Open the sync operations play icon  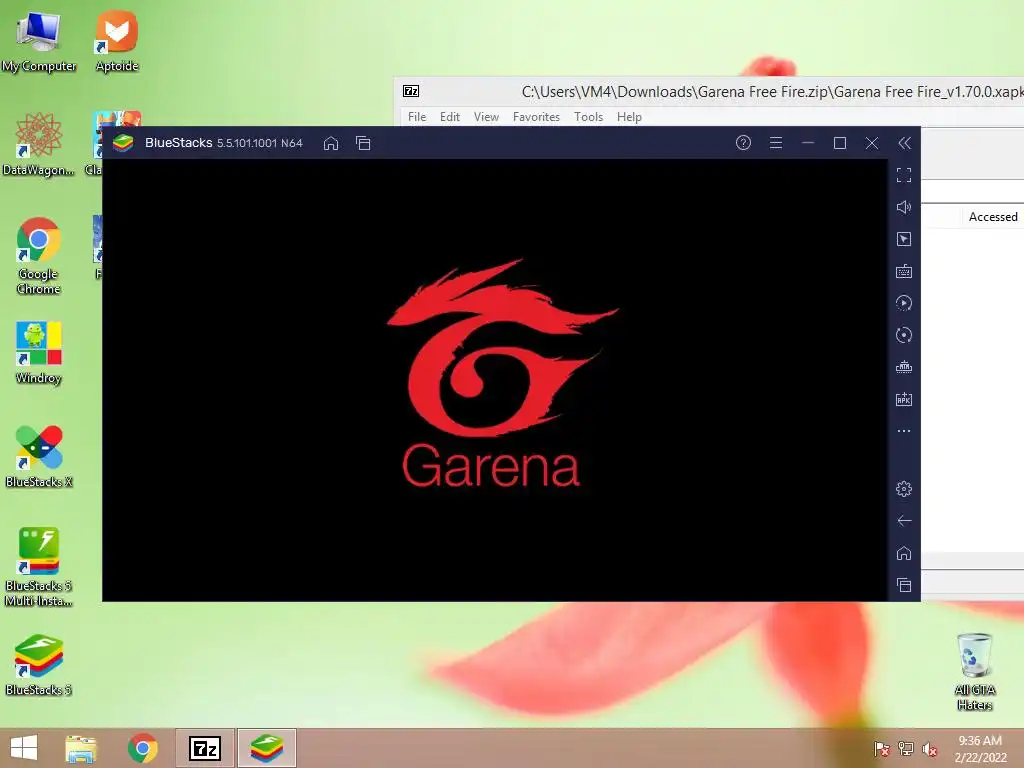(x=904, y=303)
